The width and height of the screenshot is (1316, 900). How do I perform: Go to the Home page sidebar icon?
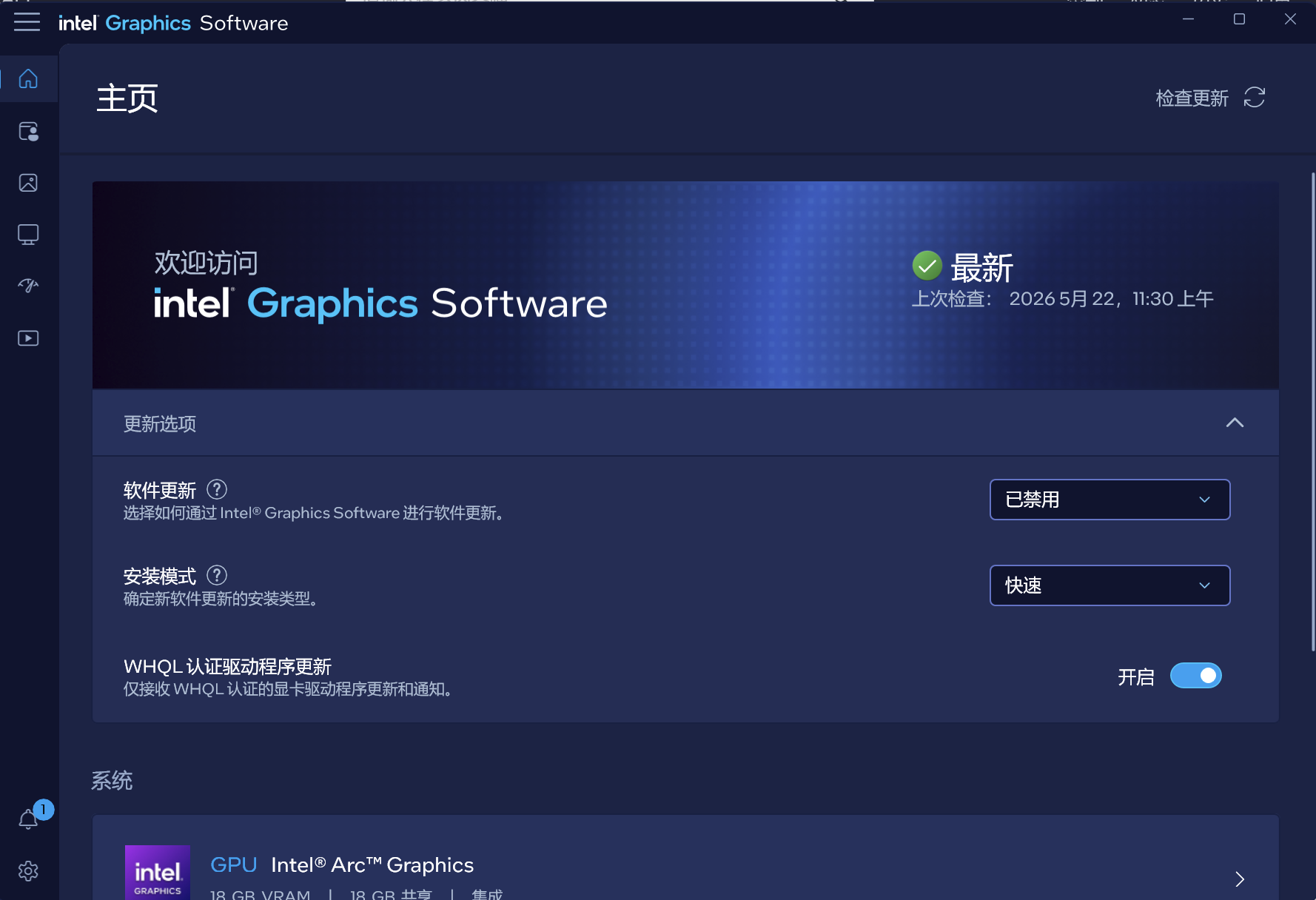click(28, 78)
